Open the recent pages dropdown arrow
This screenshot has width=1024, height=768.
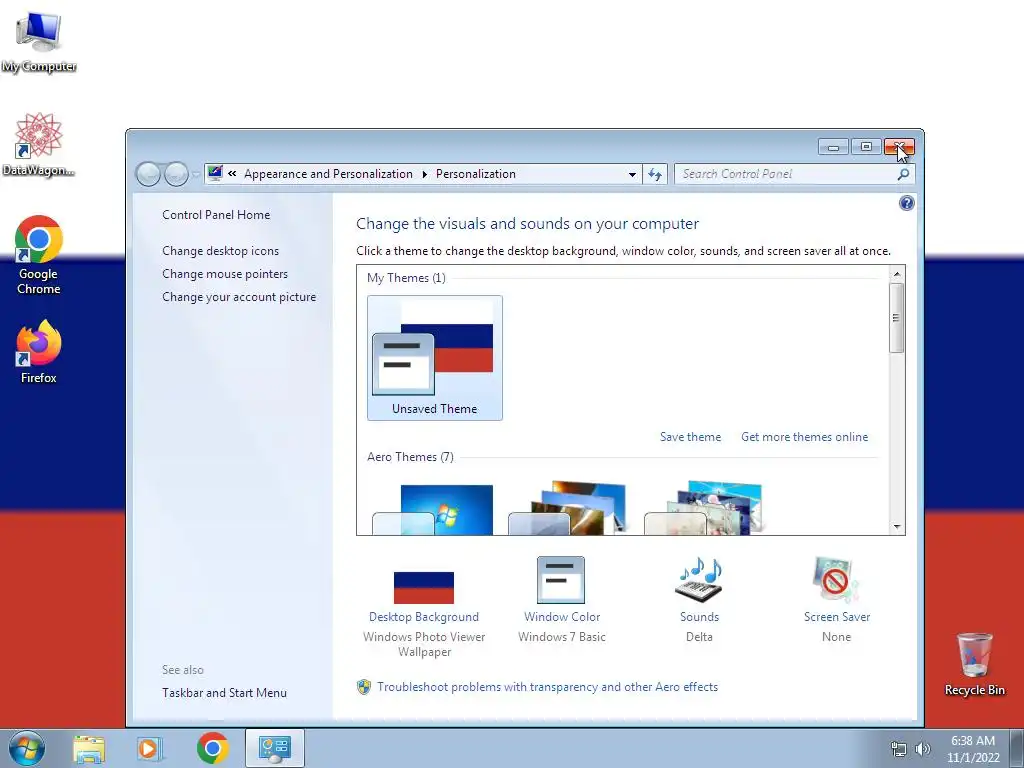[x=196, y=174]
